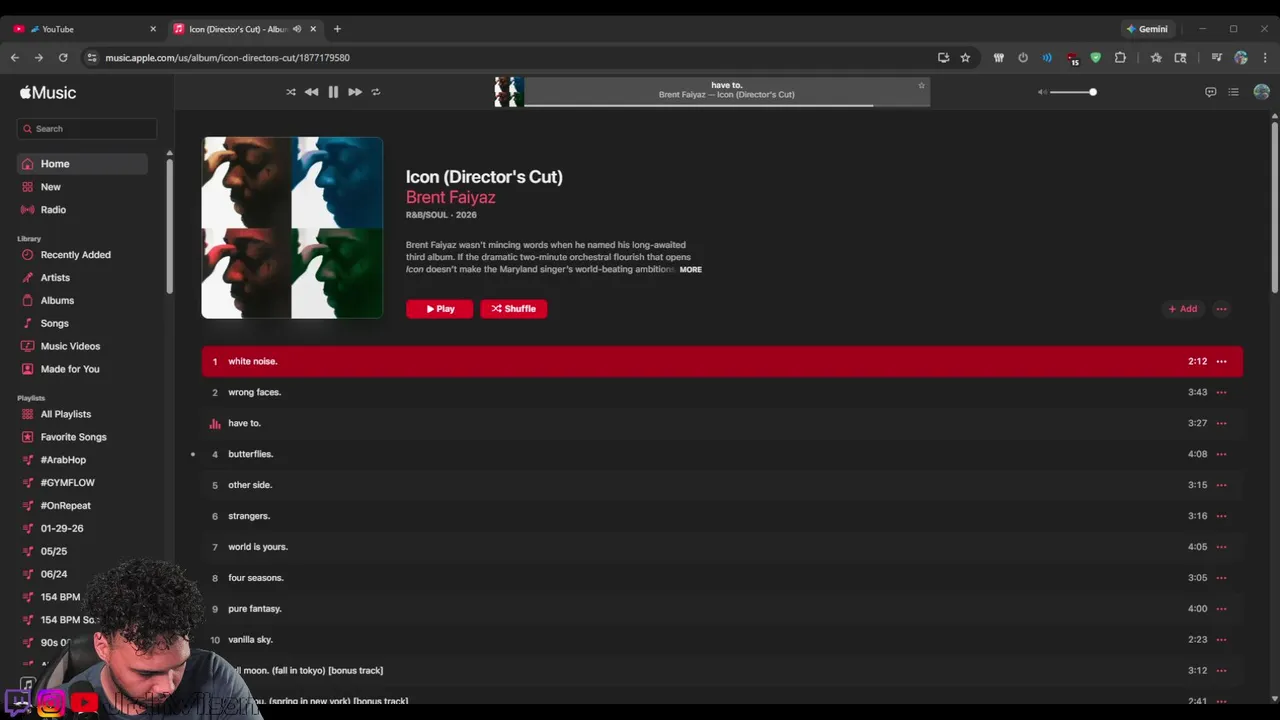The width and height of the screenshot is (1280, 720).
Task: Open Music Videos in the library
Action: (x=82, y=346)
